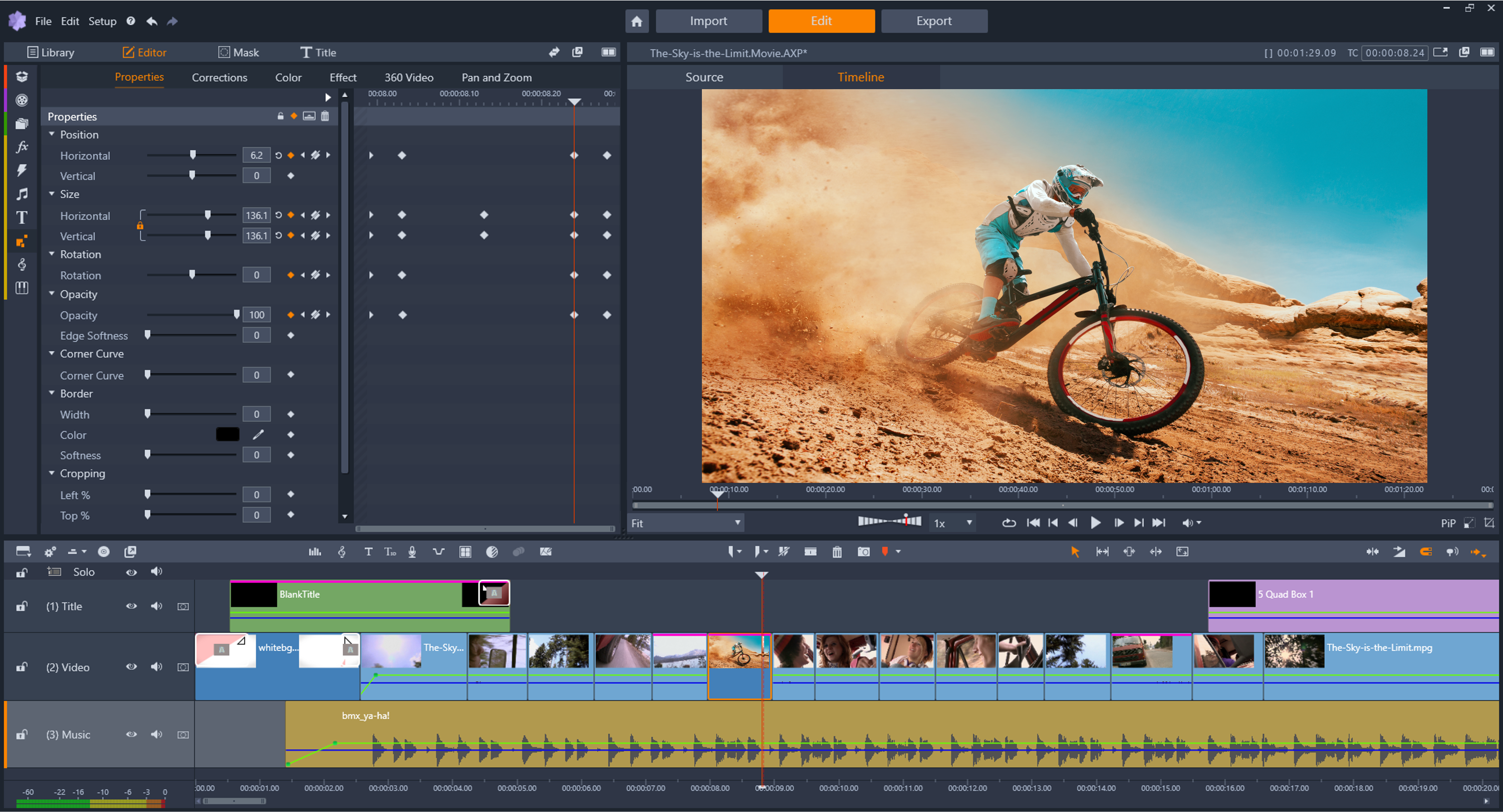The width and height of the screenshot is (1503, 812).
Task: Open the Effects fx sidebar icon
Action: tap(22, 147)
